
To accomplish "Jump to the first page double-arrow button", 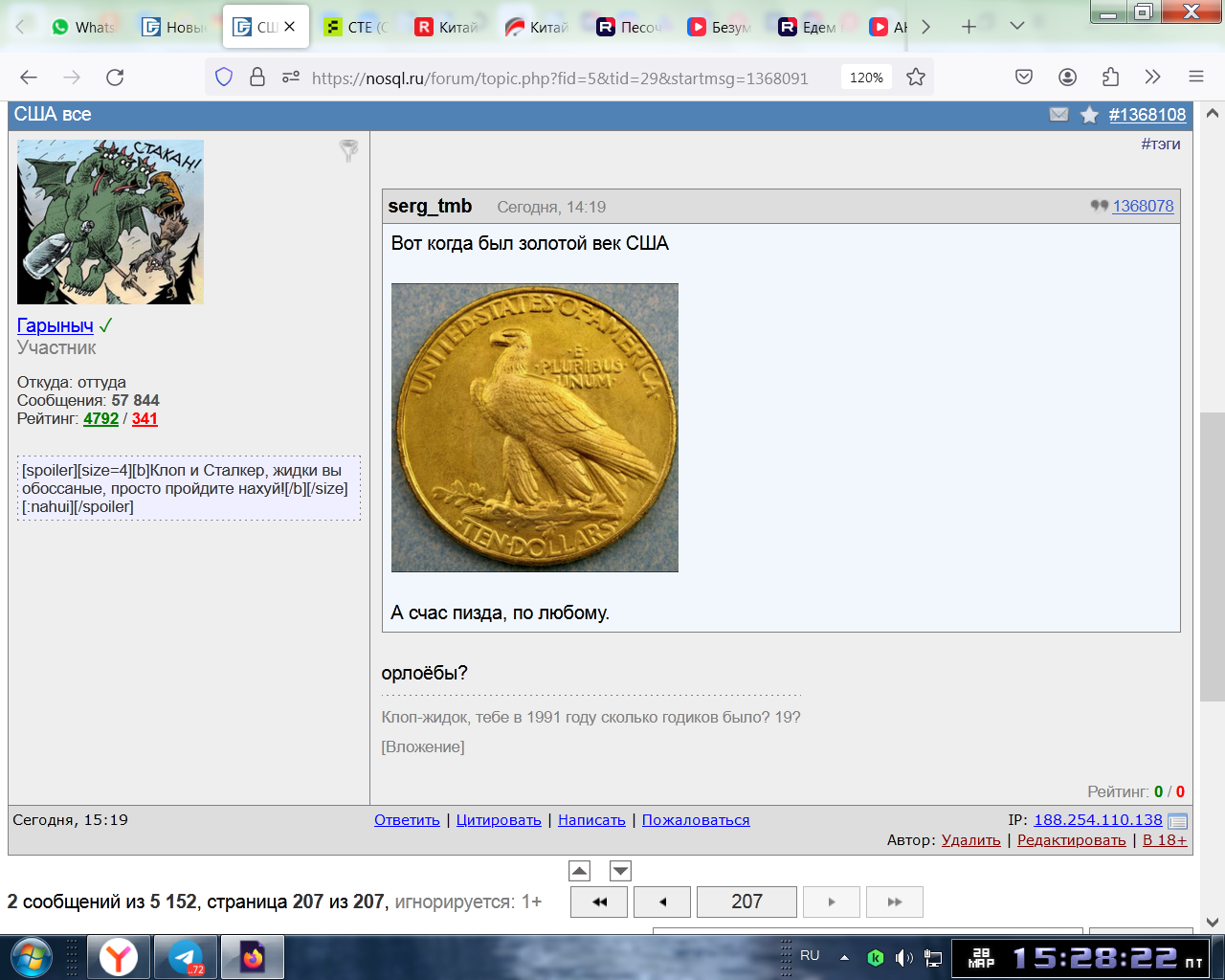I will point(599,902).
